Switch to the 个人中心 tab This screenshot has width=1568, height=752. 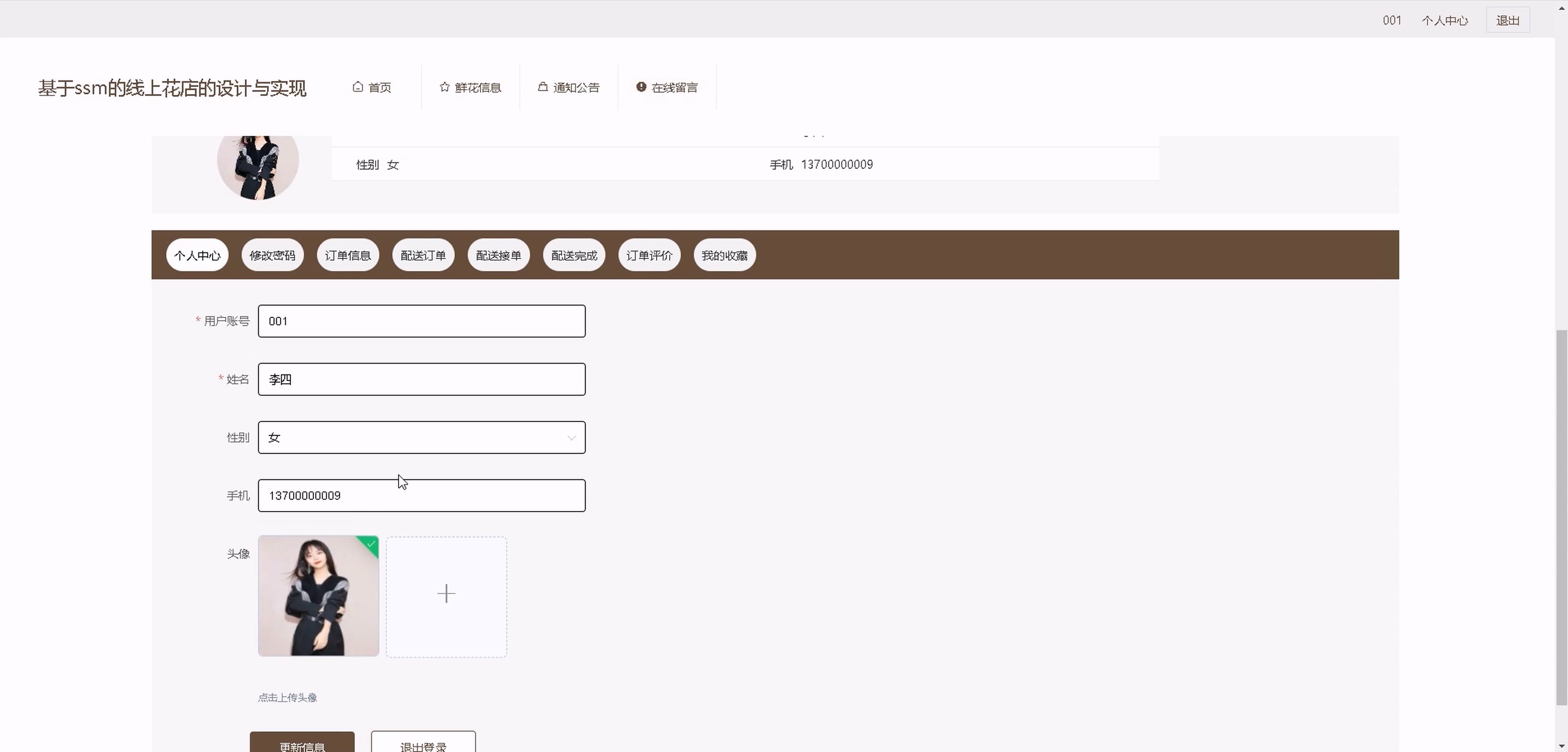(x=197, y=256)
